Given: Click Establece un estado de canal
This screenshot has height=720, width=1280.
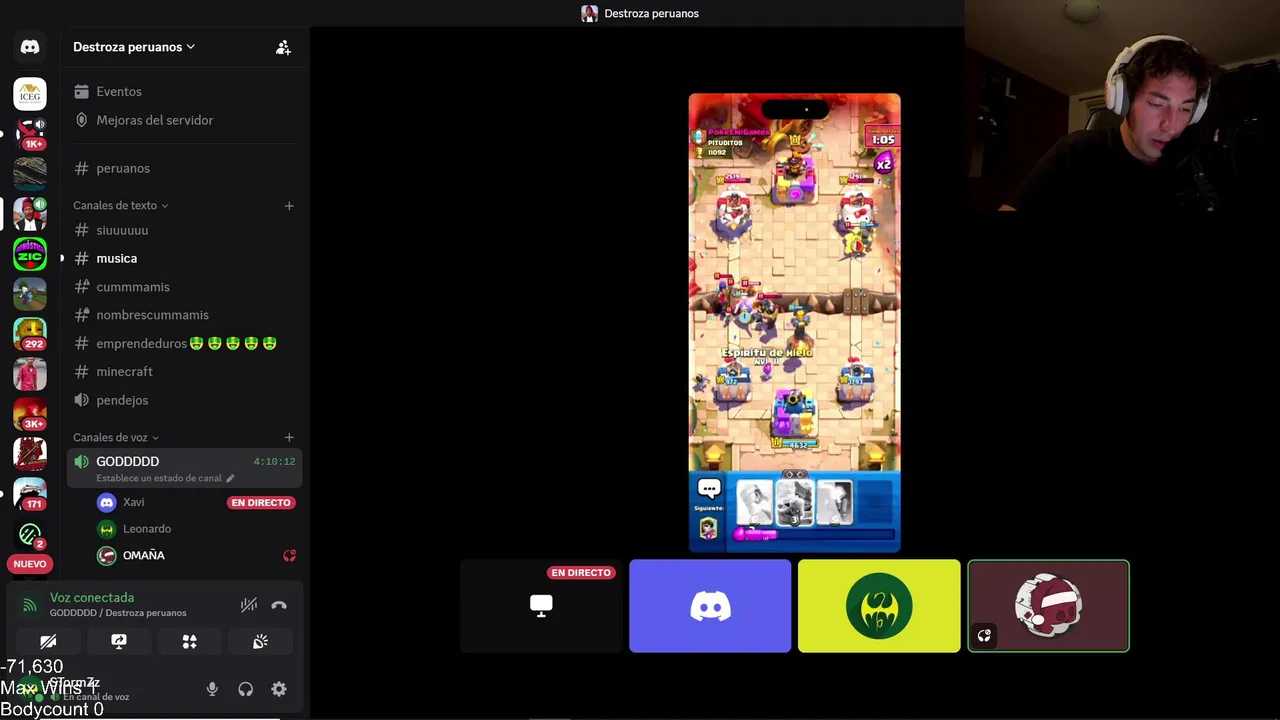Looking at the screenshot, I should [165, 478].
